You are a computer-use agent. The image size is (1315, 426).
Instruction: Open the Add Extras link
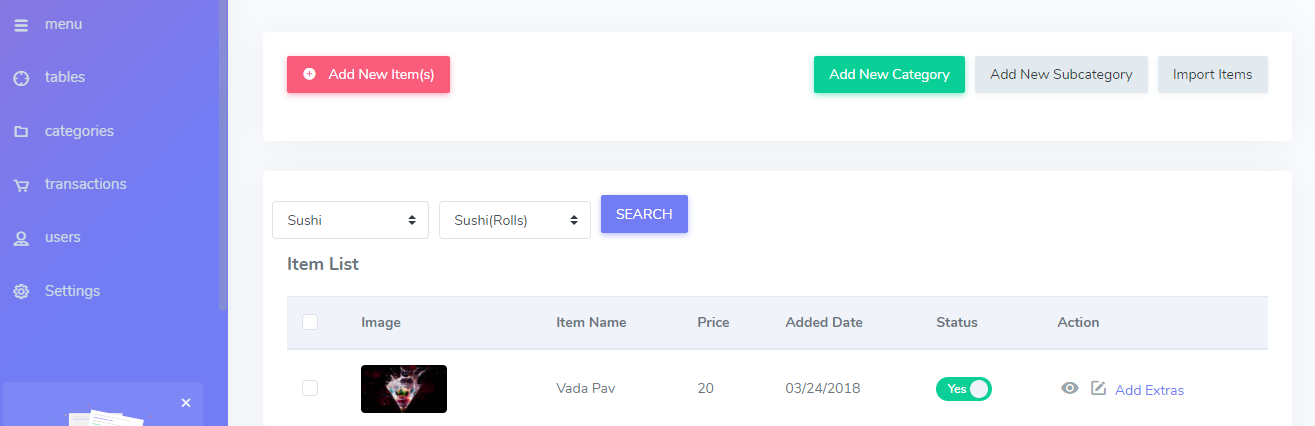click(x=1149, y=390)
